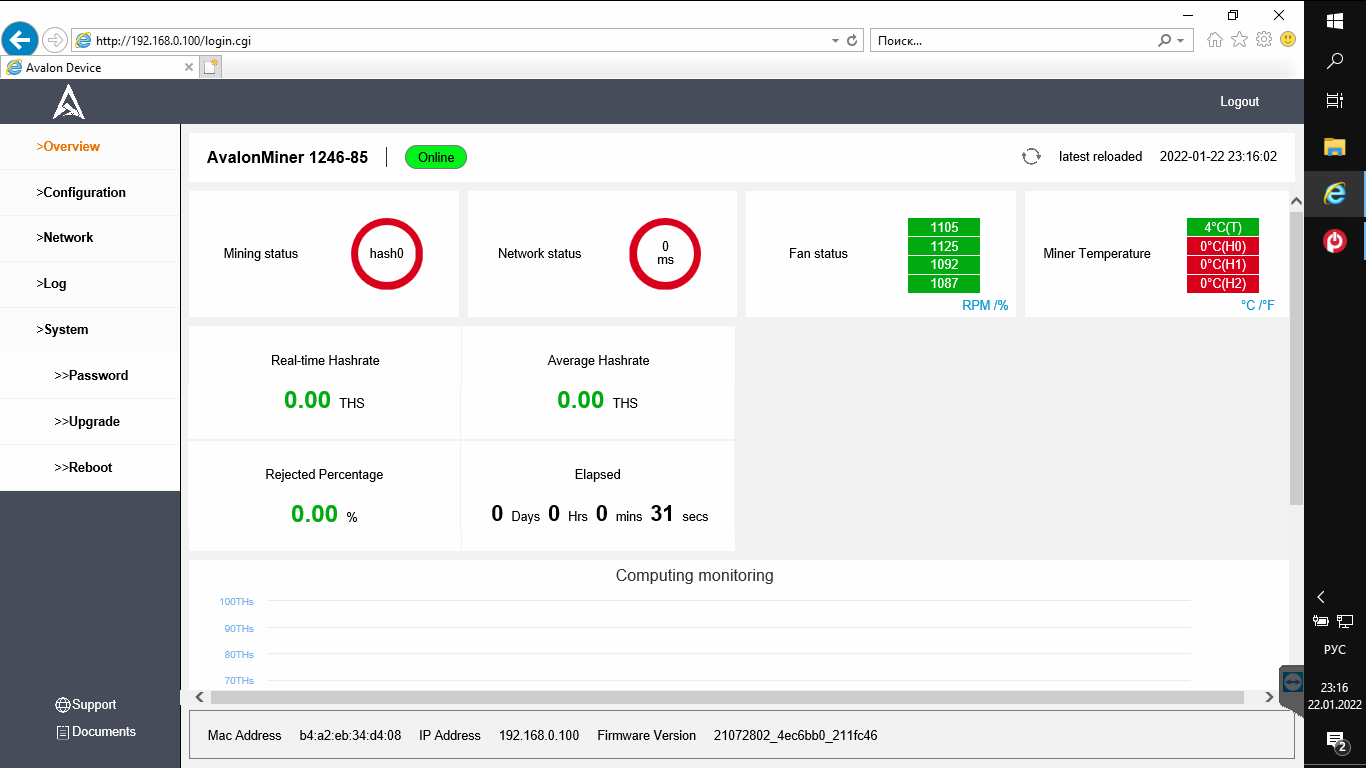
Task: Click horizontal scrollbar left arrow
Action: (200, 697)
